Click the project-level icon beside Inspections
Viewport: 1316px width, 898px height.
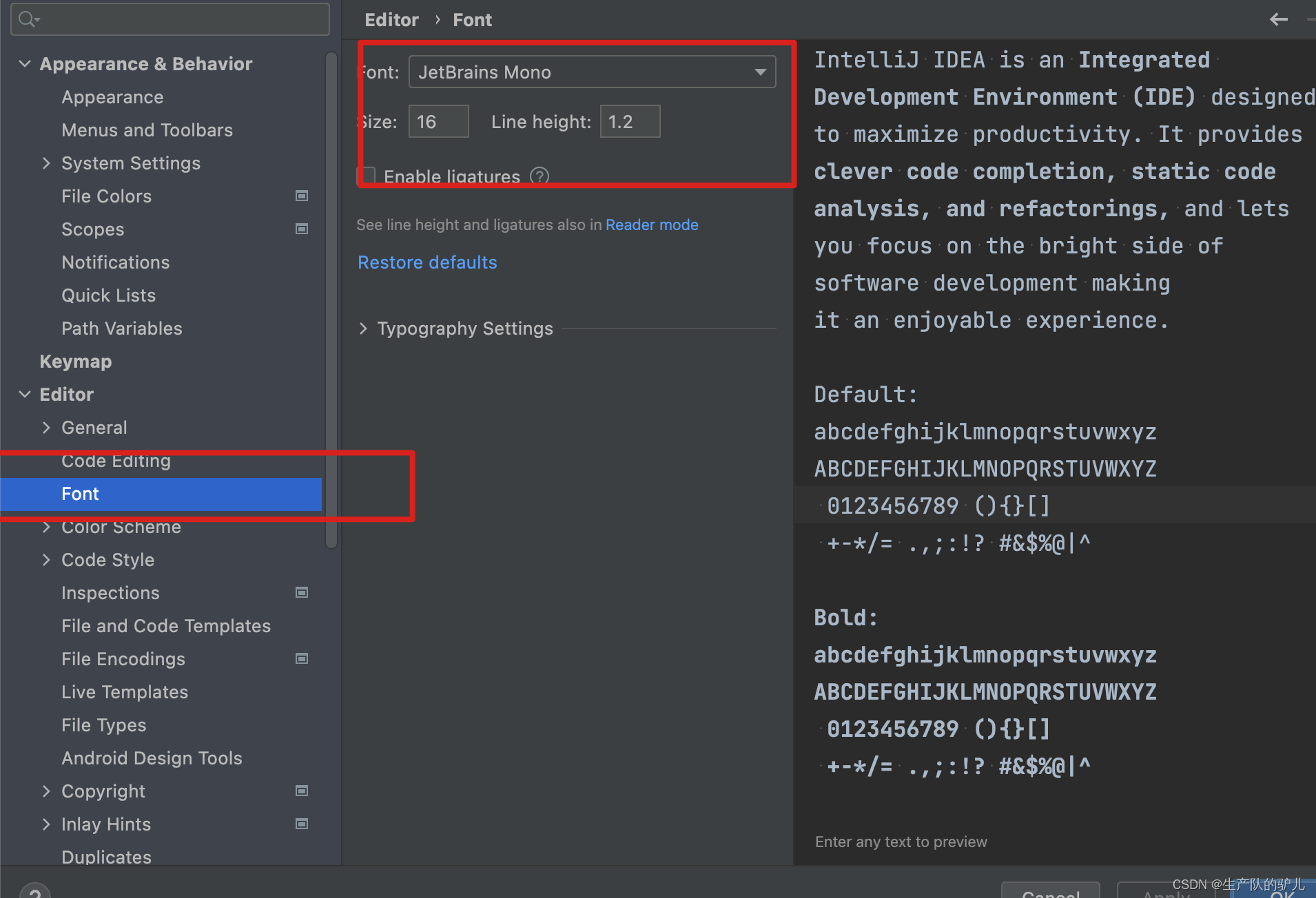pos(302,593)
